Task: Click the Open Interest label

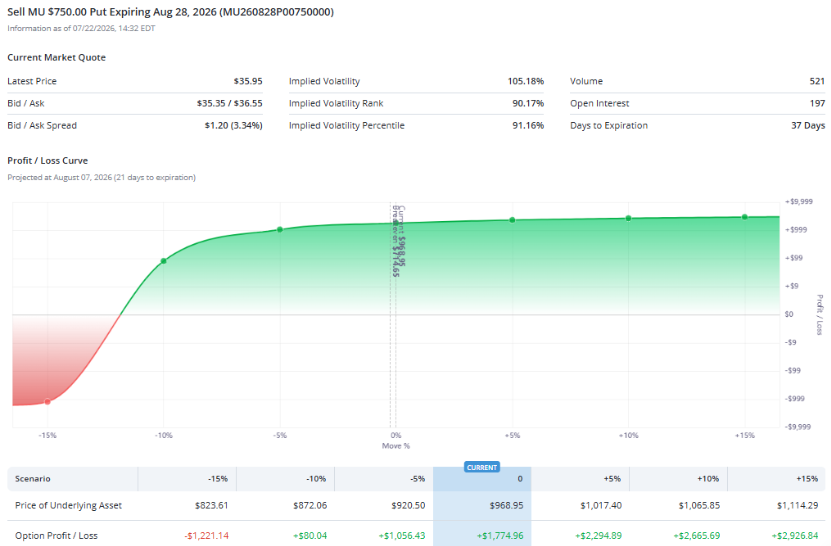Action: pyautogui.click(x=599, y=103)
